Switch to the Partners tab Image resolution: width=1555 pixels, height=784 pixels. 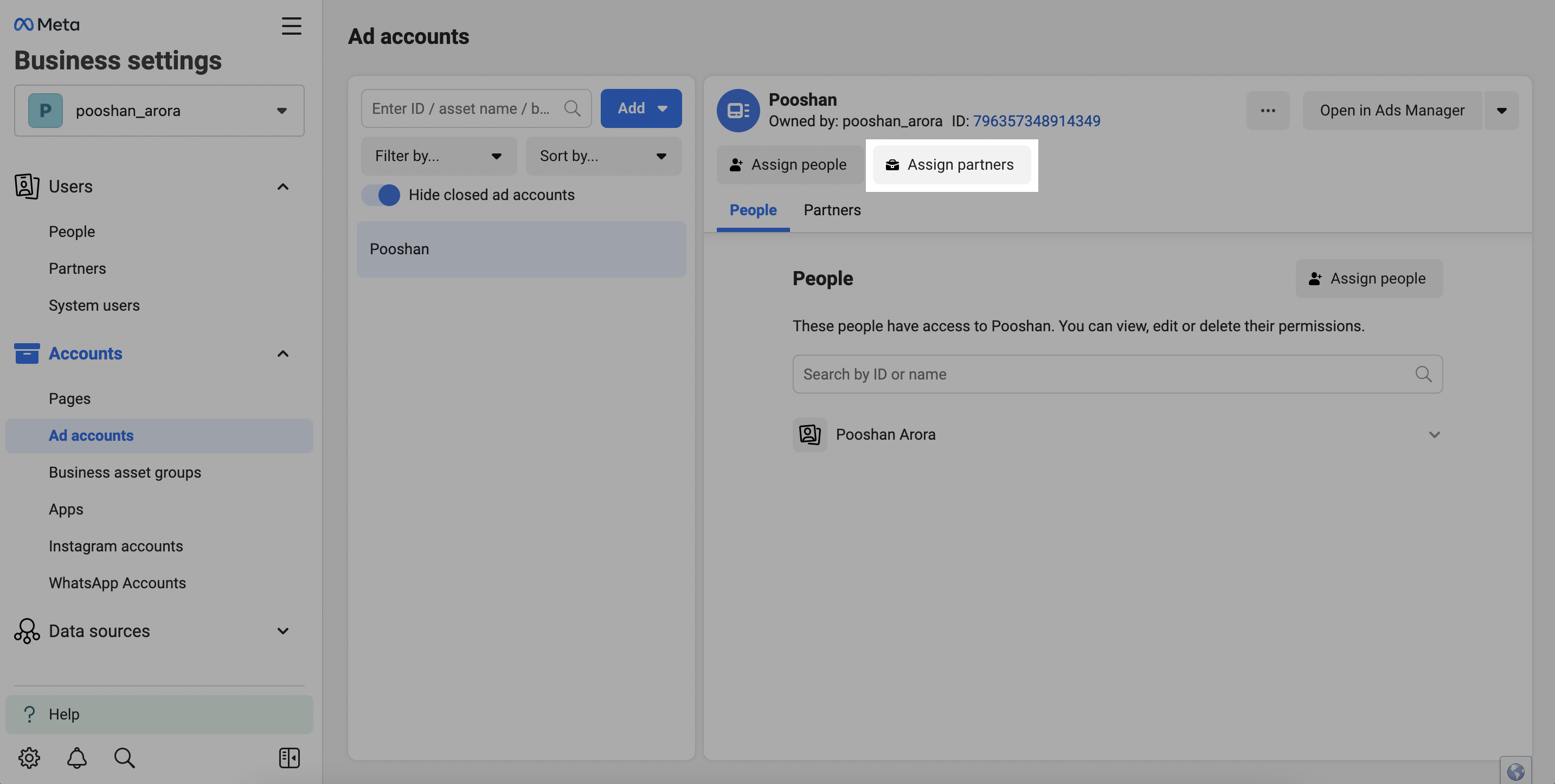point(832,210)
